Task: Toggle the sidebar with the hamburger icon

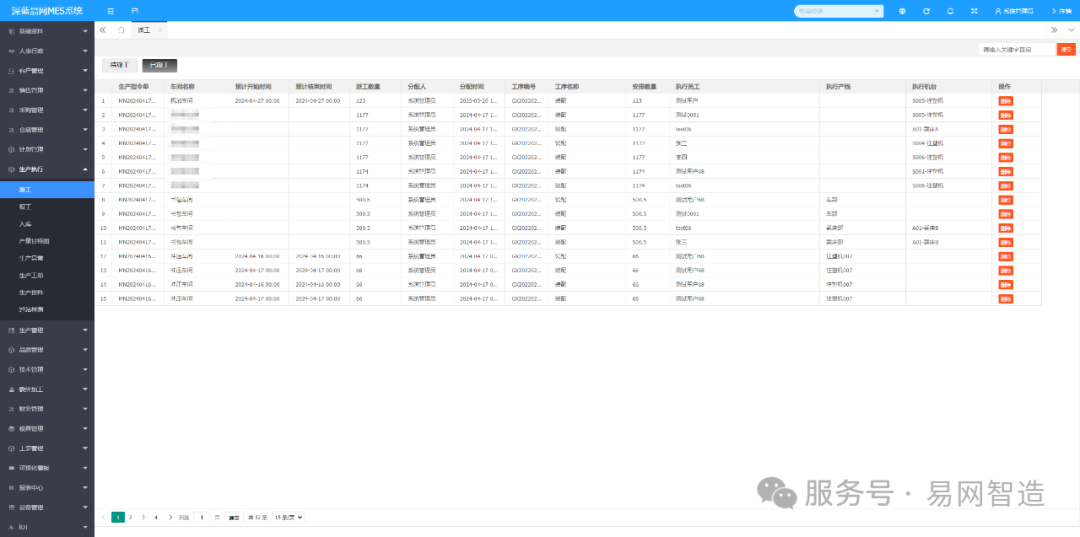Action: [x=111, y=11]
